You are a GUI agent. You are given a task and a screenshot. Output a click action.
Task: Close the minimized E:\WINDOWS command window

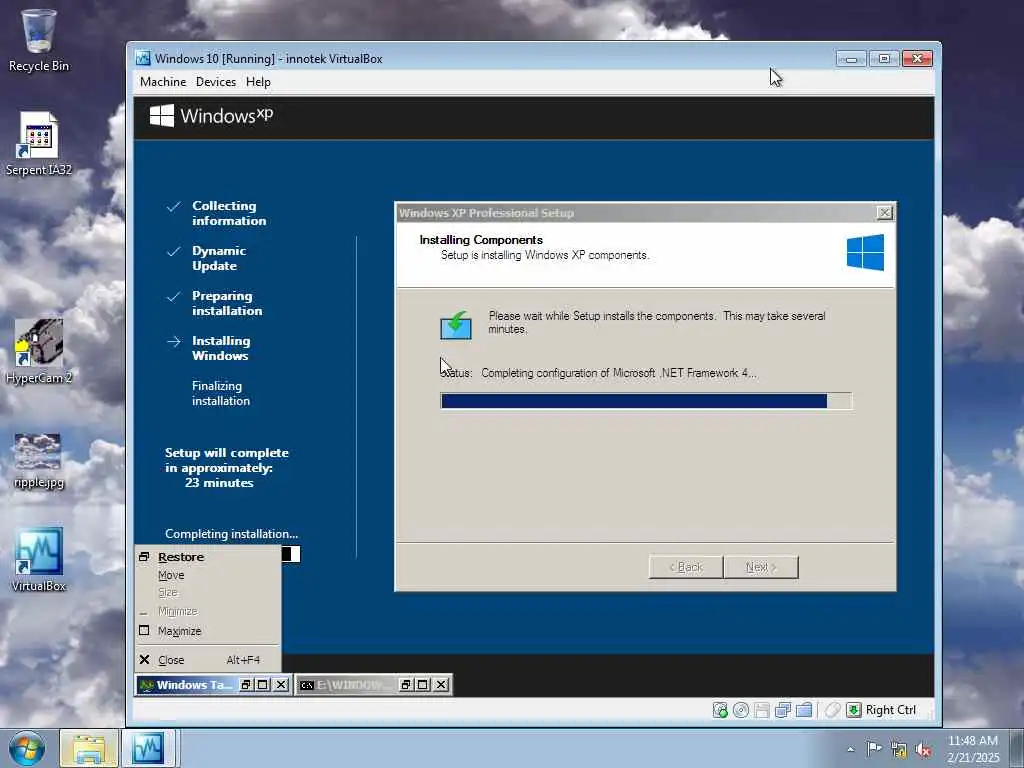click(x=441, y=684)
